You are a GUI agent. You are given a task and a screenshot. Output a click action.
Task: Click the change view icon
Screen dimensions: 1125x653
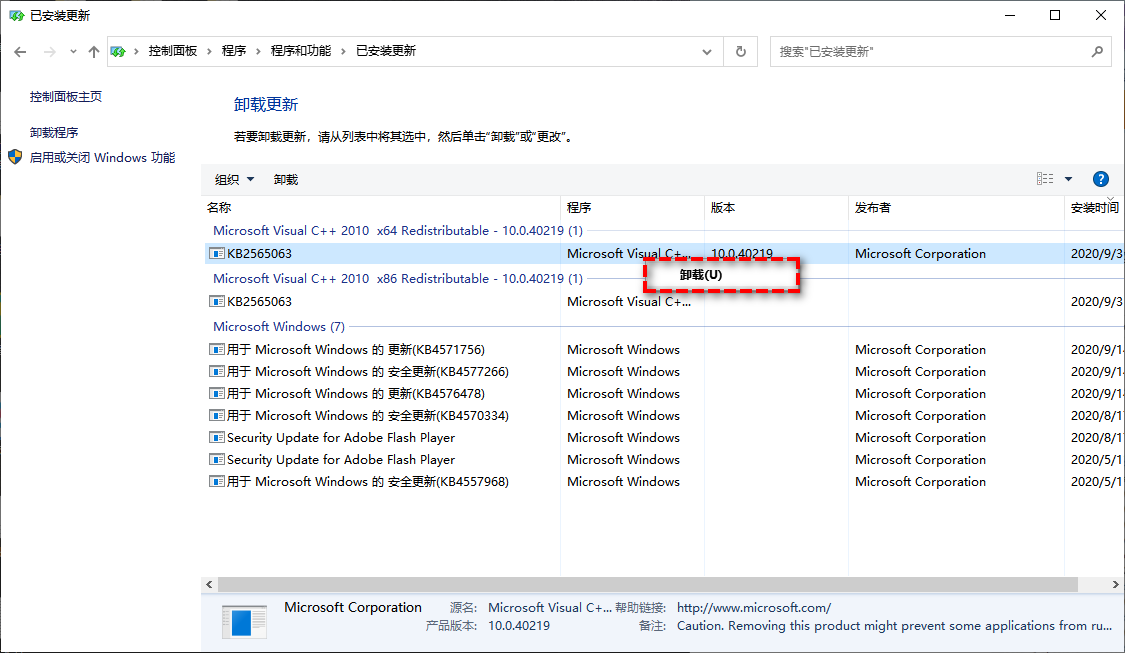pos(1045,179)
